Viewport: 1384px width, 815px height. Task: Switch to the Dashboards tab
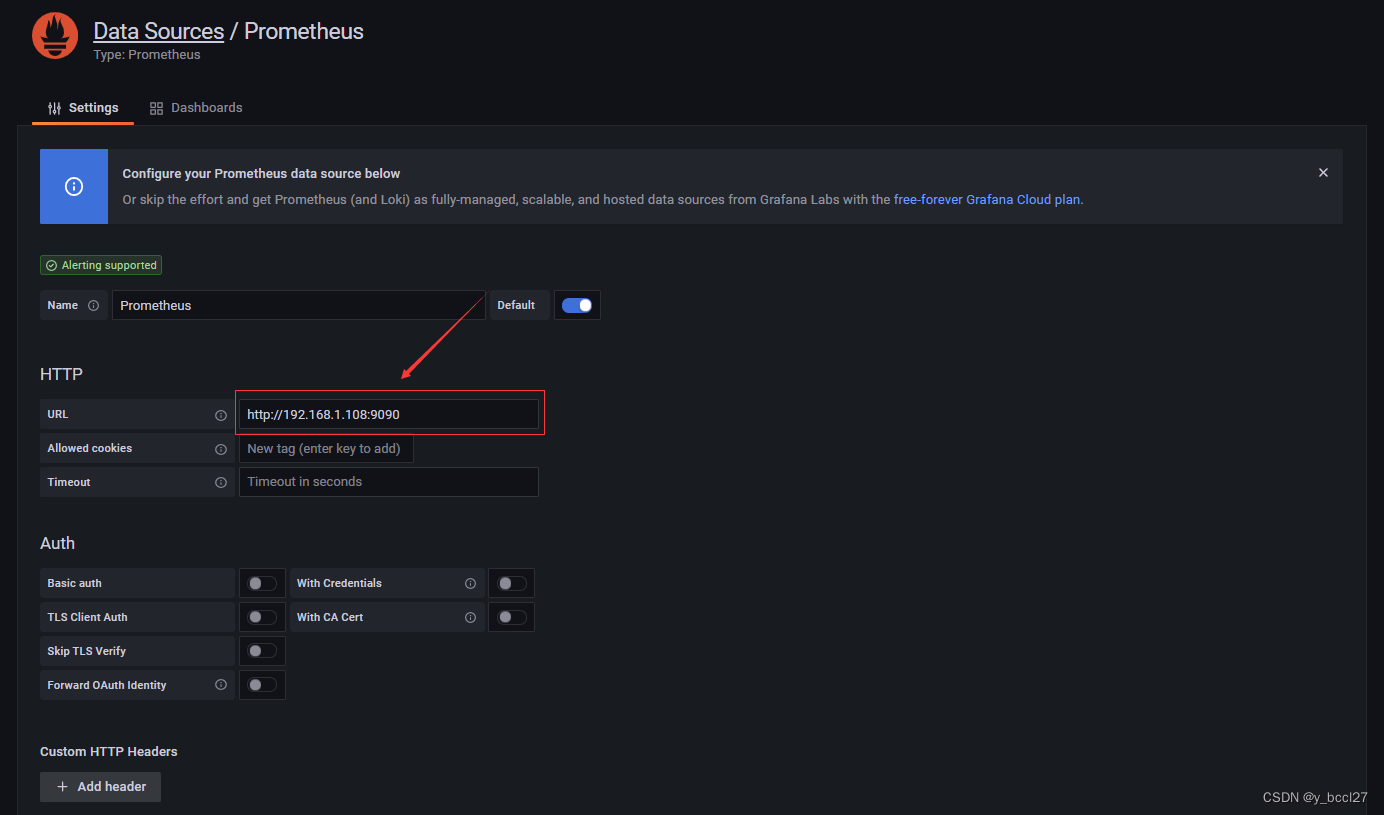coord(196,108)
